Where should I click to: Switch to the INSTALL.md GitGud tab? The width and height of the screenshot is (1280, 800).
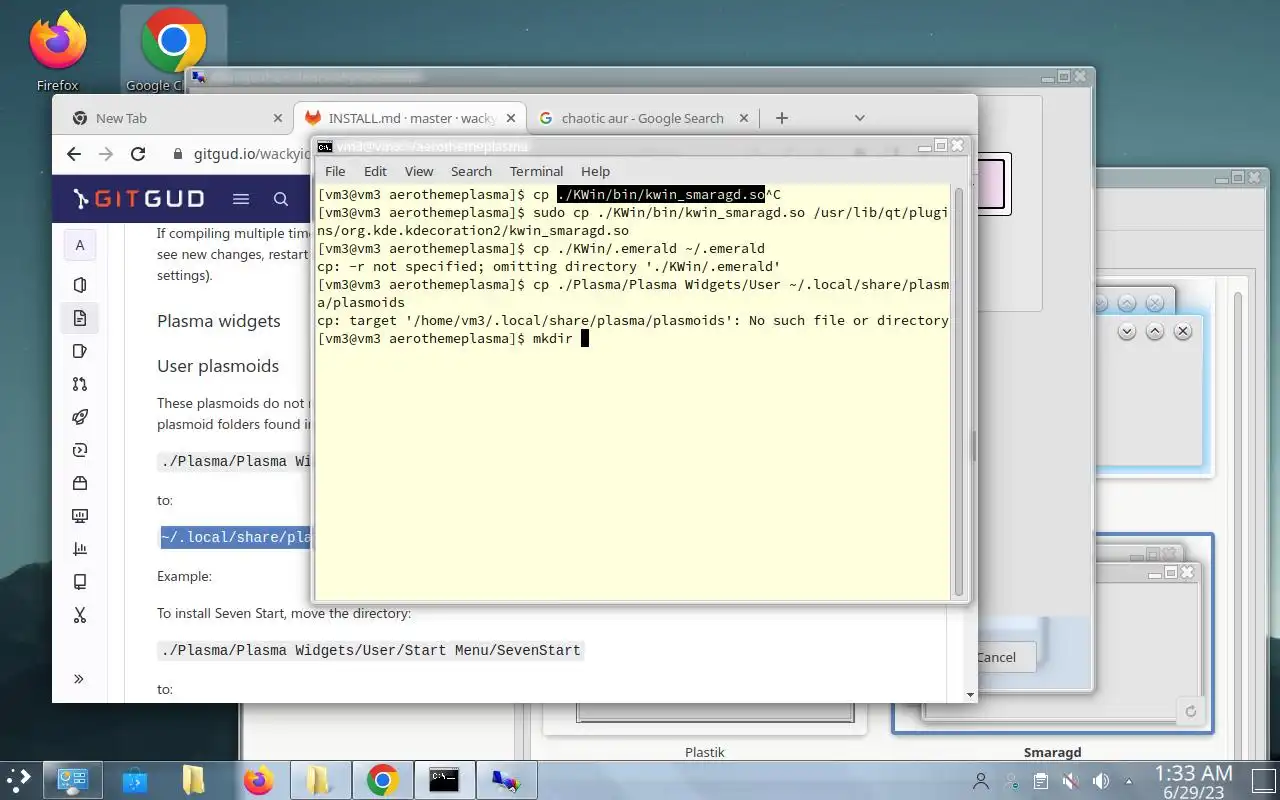[411, 118]
